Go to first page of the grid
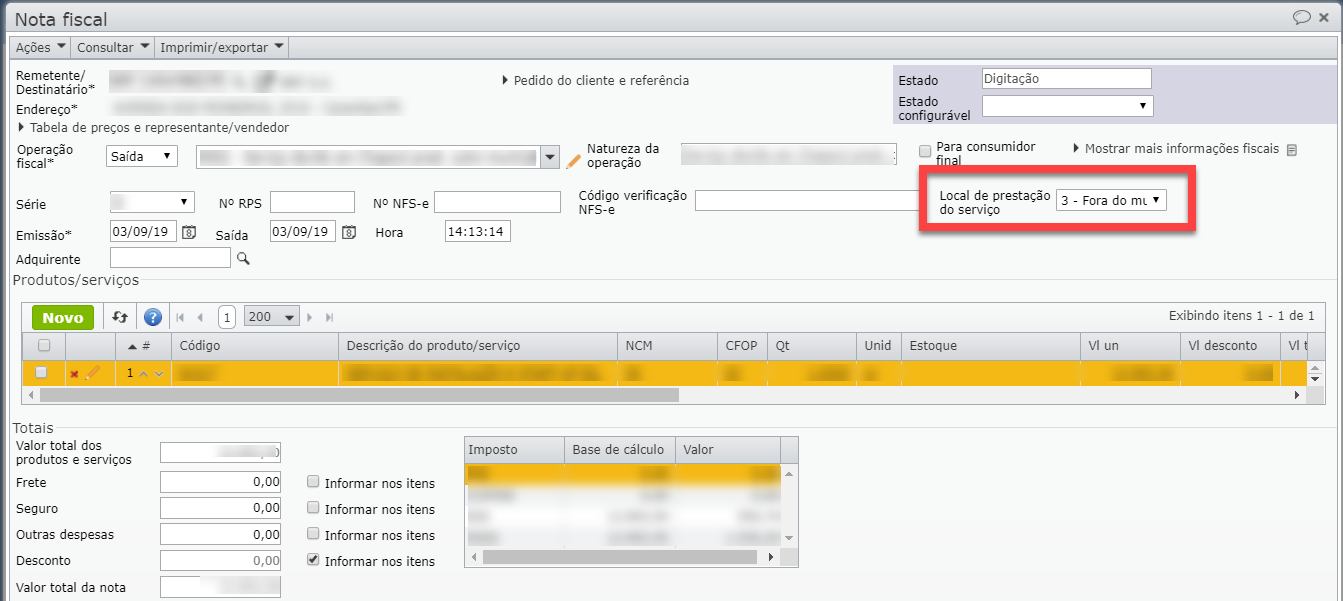 click(x=180, y=317)
